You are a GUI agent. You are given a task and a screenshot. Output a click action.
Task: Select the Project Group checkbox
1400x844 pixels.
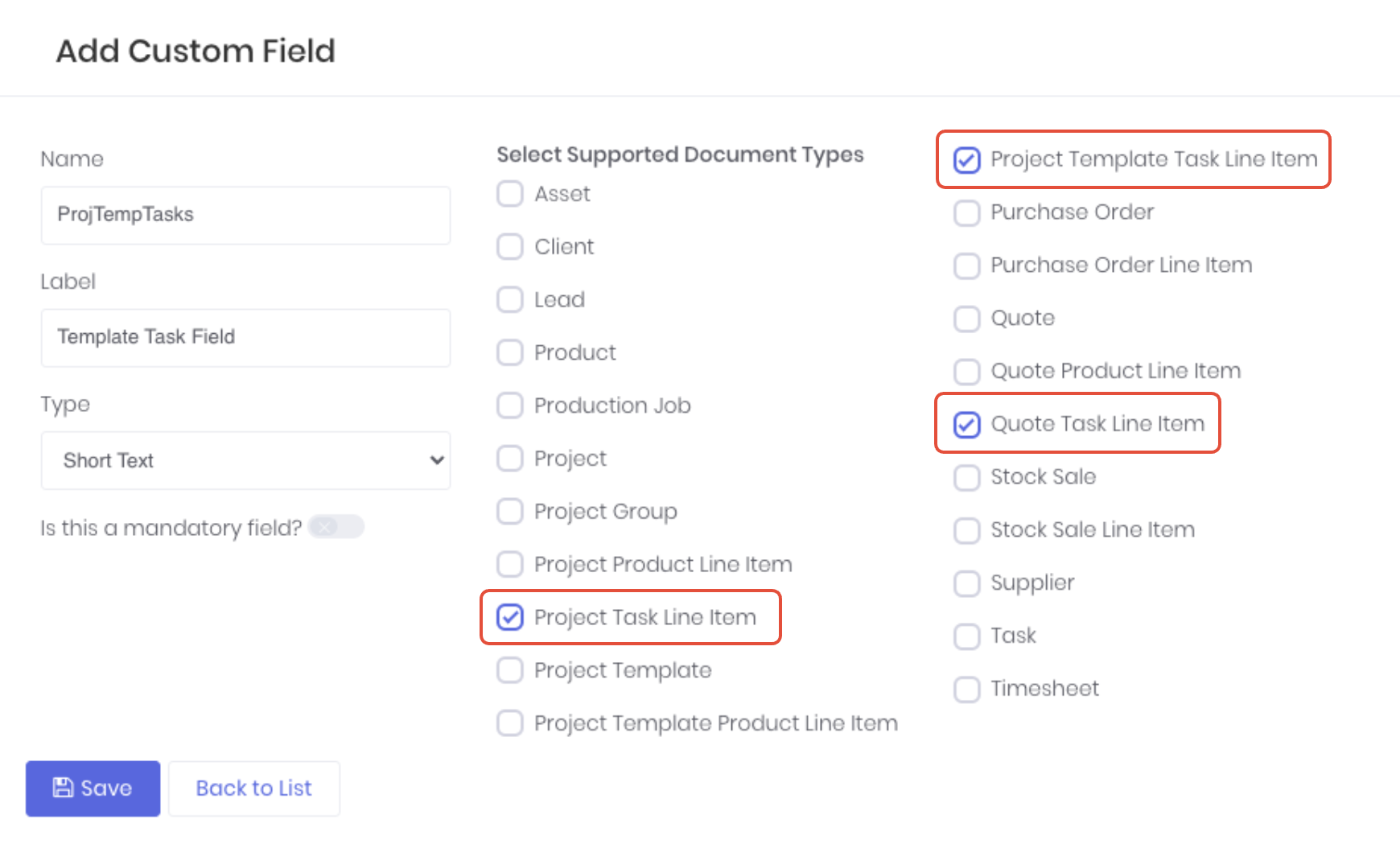[x=510, y=512]
